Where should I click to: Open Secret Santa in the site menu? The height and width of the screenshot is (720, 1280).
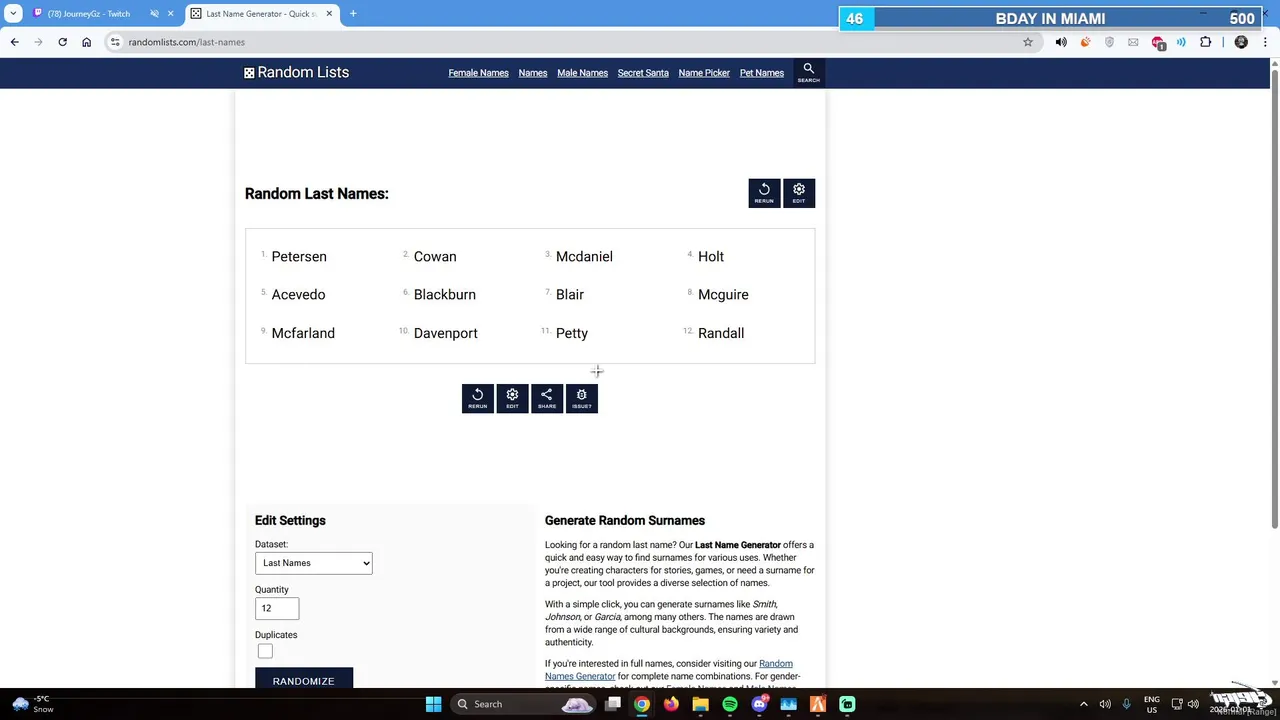(643, 73)
